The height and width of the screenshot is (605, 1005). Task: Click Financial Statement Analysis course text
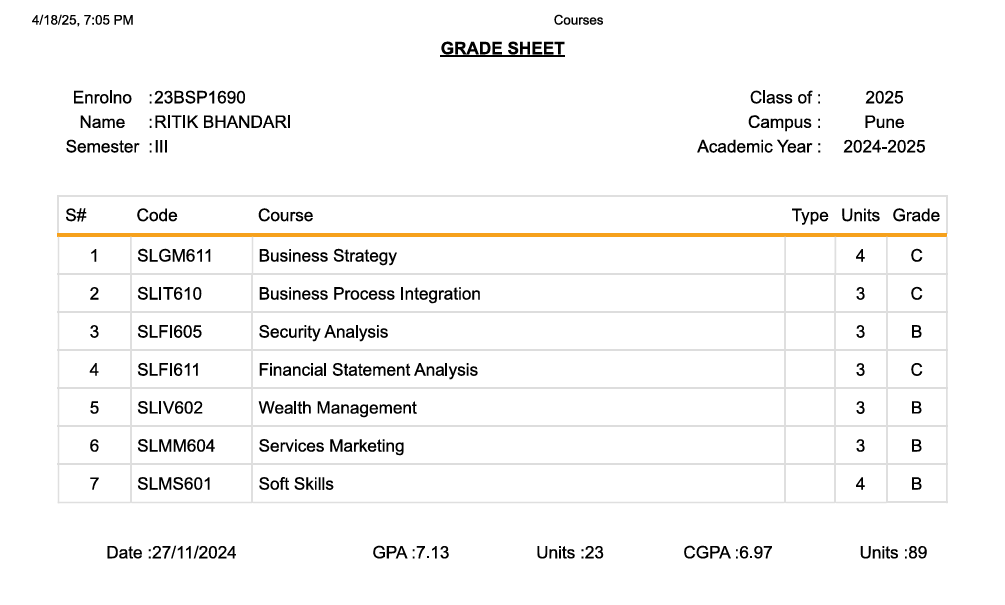(x=368, y=370)
